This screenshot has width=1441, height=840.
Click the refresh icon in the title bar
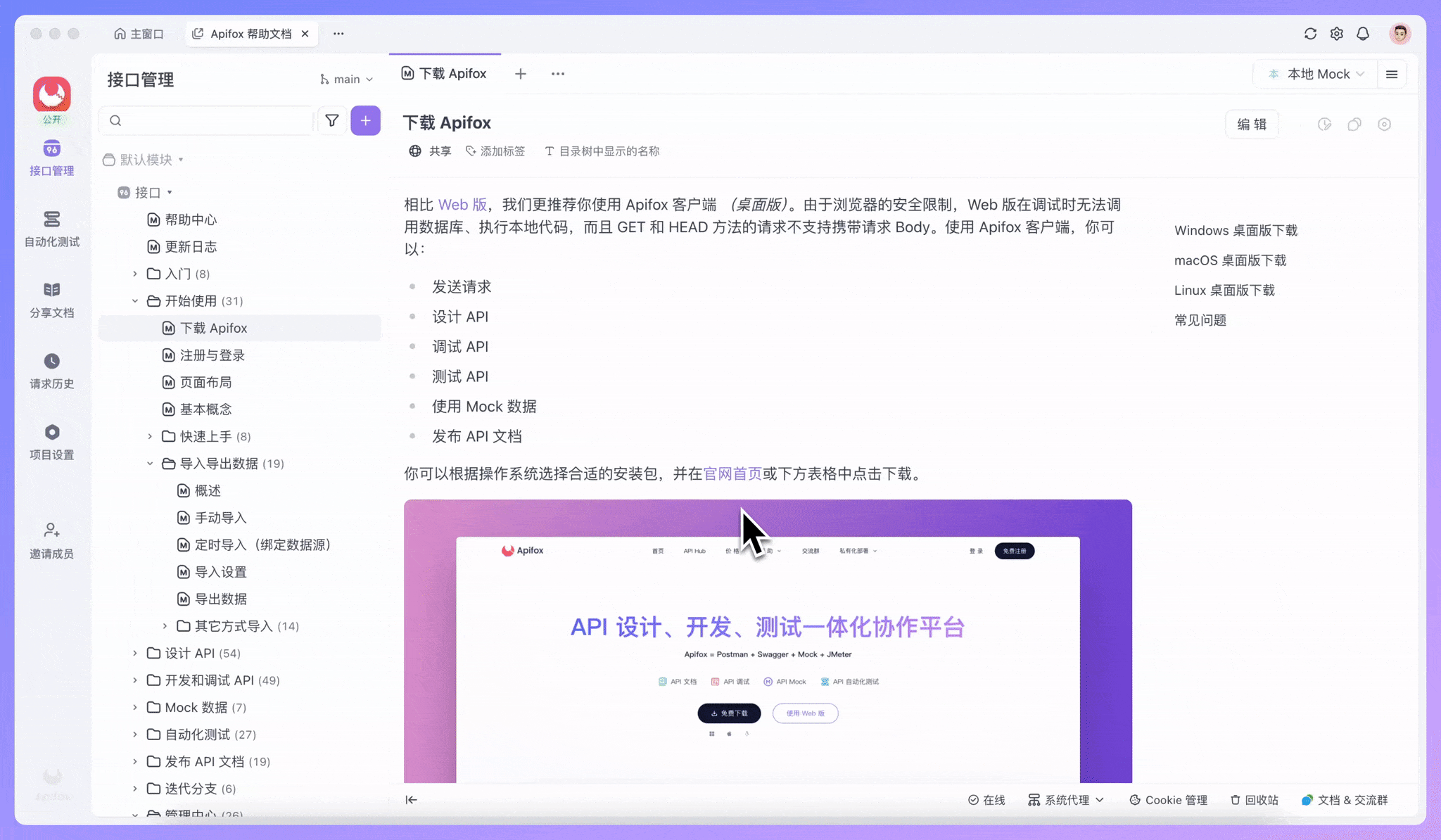[x=1310, y=33]
